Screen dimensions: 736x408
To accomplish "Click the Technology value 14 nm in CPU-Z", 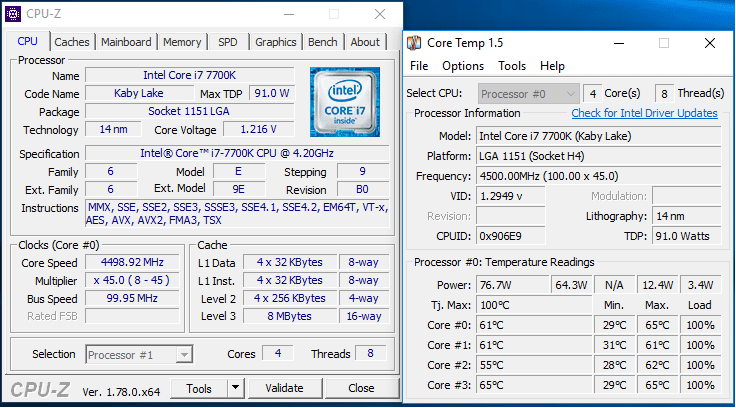I will pyautogui.click(x=113, y=129).
